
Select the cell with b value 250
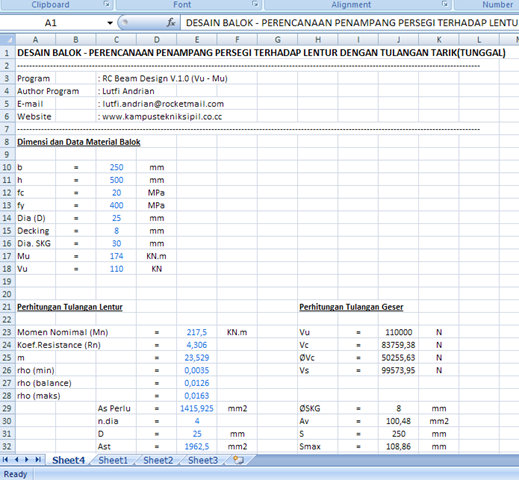(x=116, y=167)
